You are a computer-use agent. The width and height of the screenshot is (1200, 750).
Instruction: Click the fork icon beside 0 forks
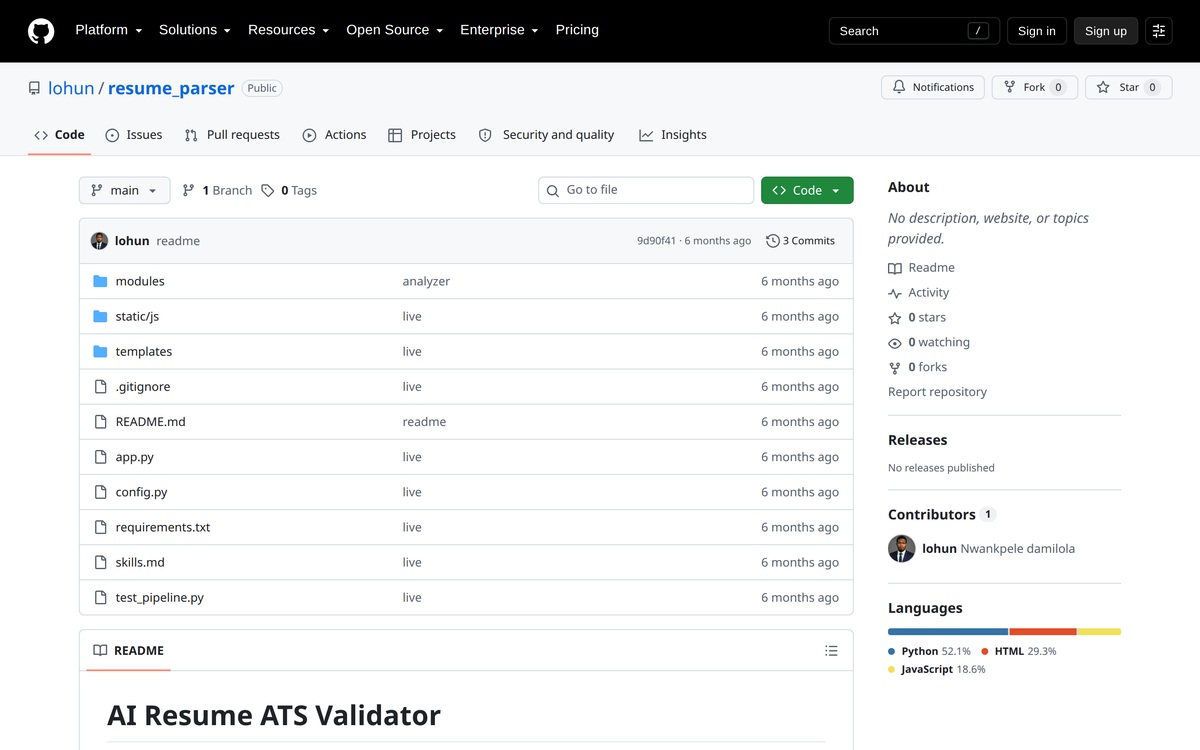click(x=895, y=367)
